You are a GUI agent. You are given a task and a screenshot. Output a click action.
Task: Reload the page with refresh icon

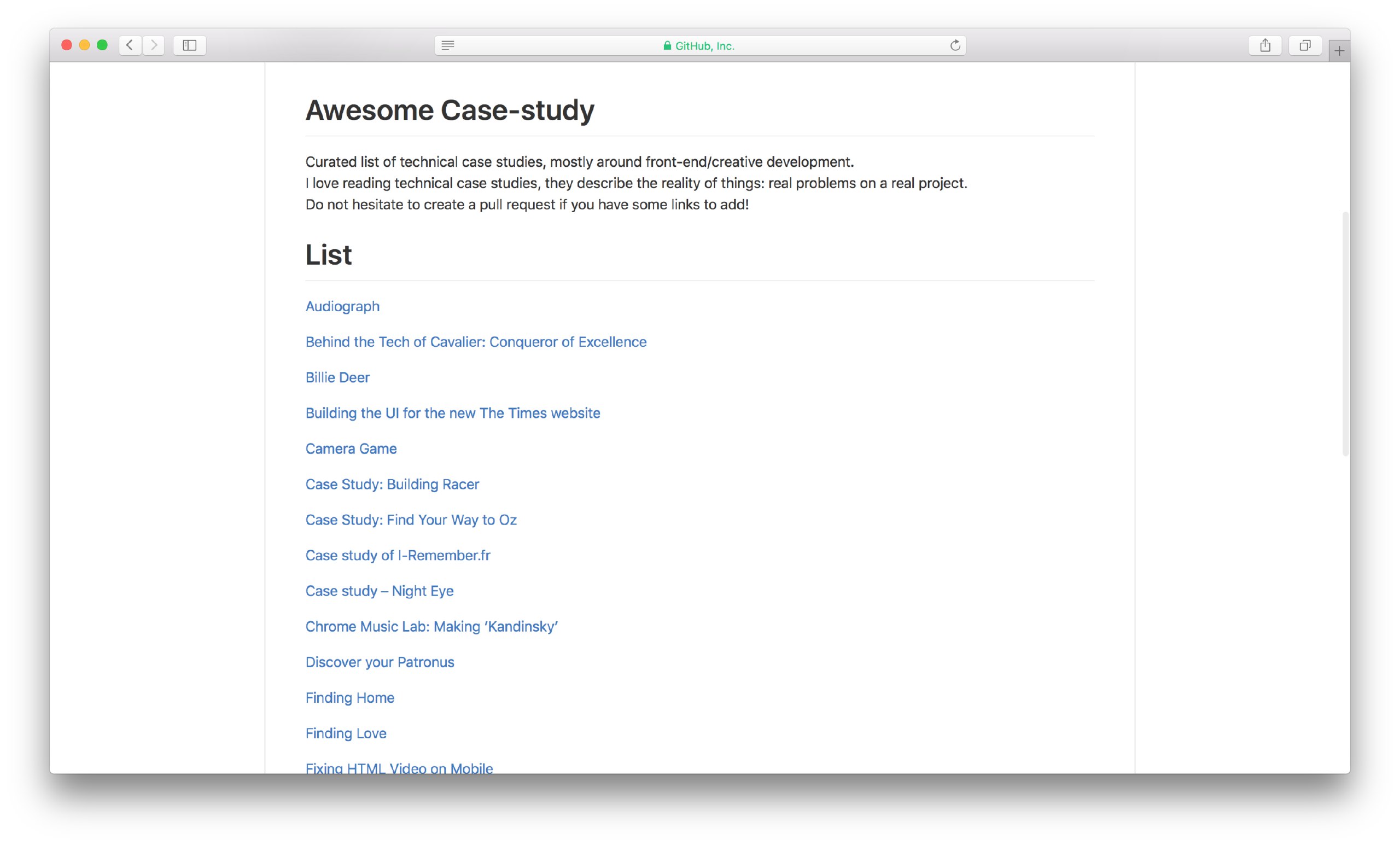[x=955, y=45]
